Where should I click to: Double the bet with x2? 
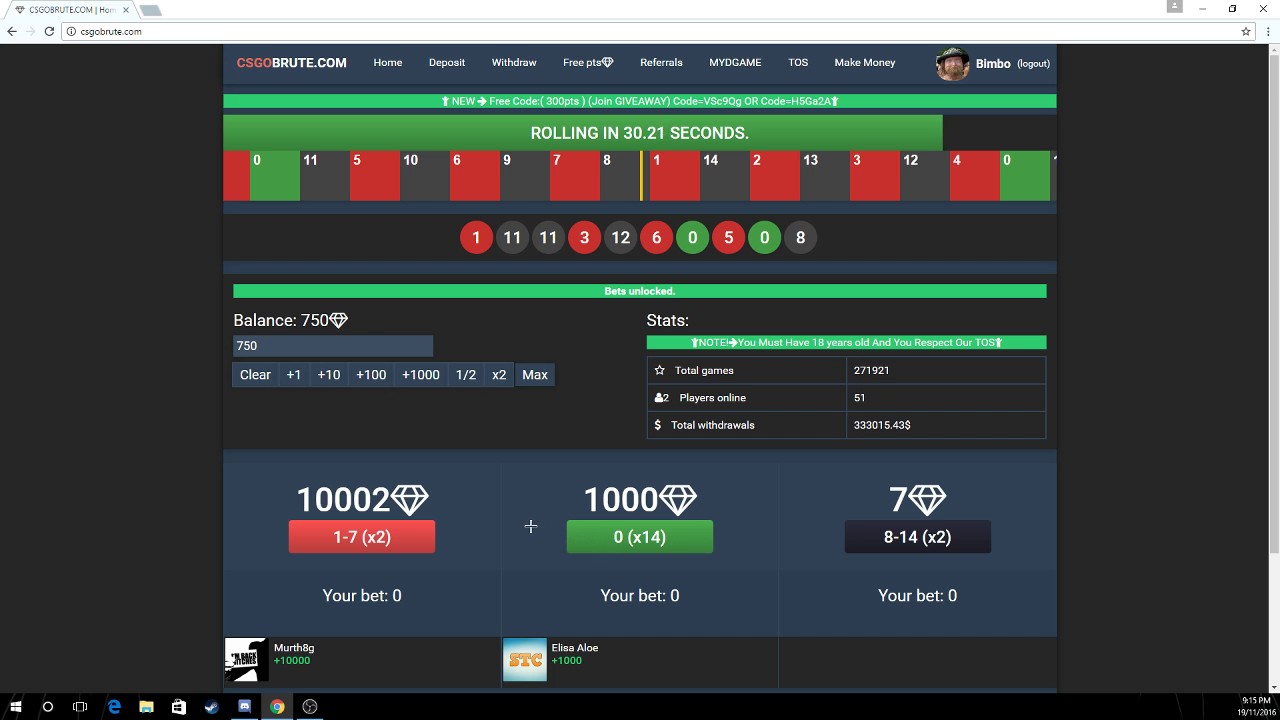[x=499, y=374]
